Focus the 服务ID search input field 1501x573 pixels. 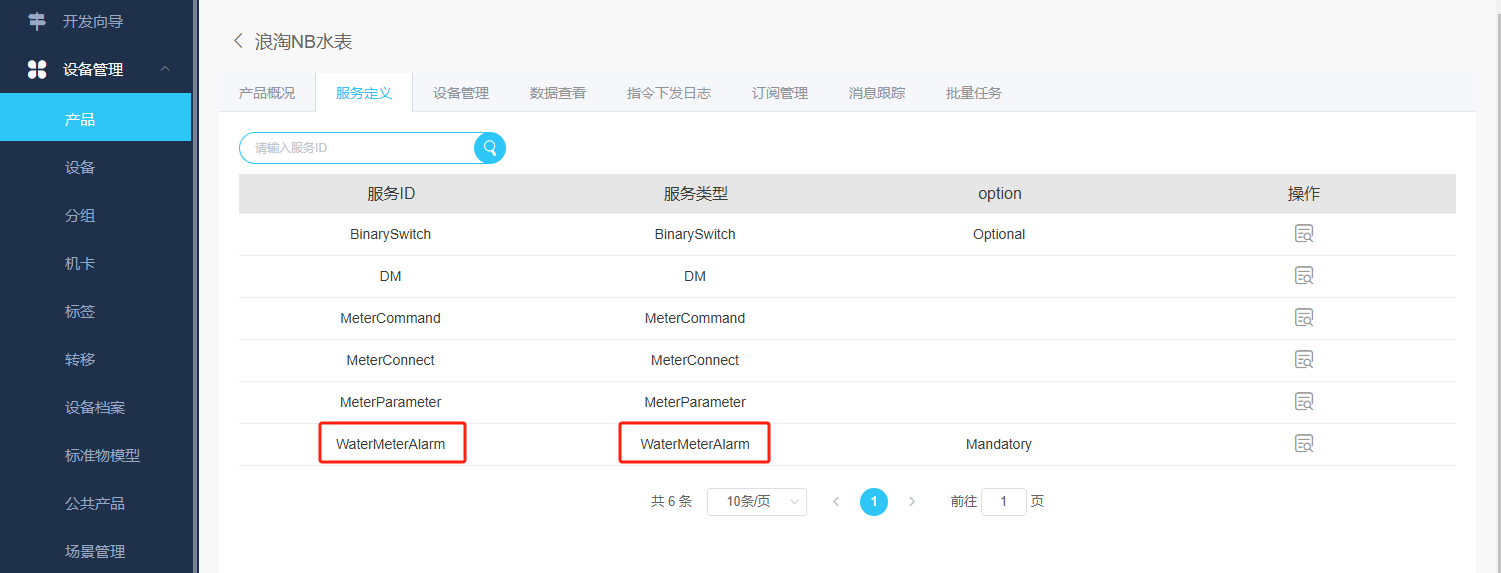[x=356, y=148]
